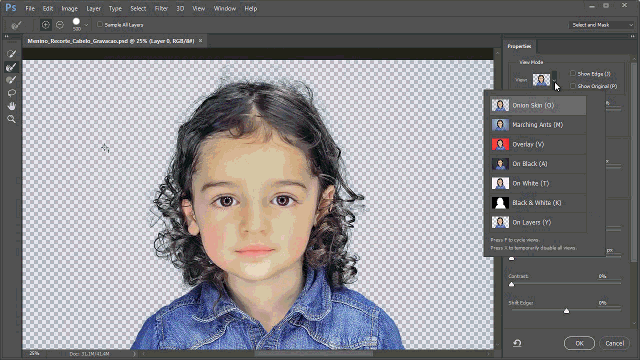
Task: Open the Edit menu
Action: coord(48,8)
